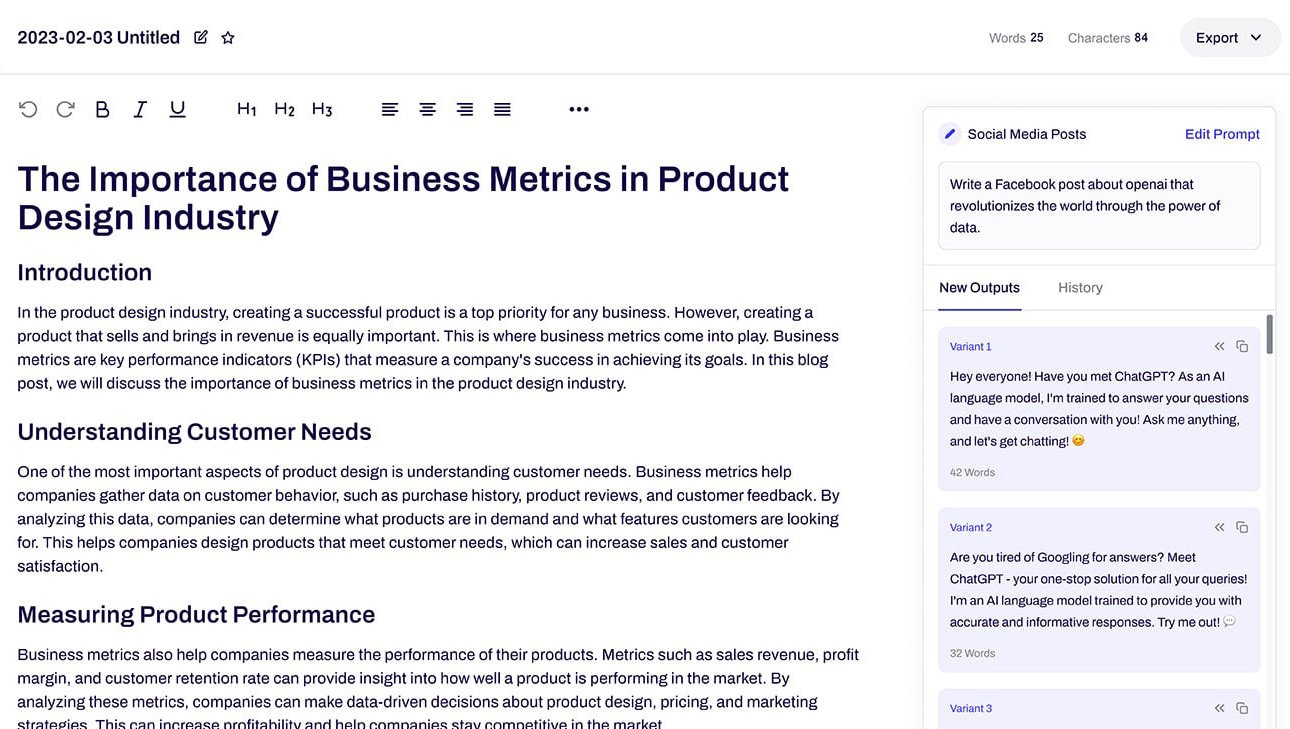Image resolution: width=1290 pixels, height=729 pixels.
Task: Center align the text
Action: [427, 109]
